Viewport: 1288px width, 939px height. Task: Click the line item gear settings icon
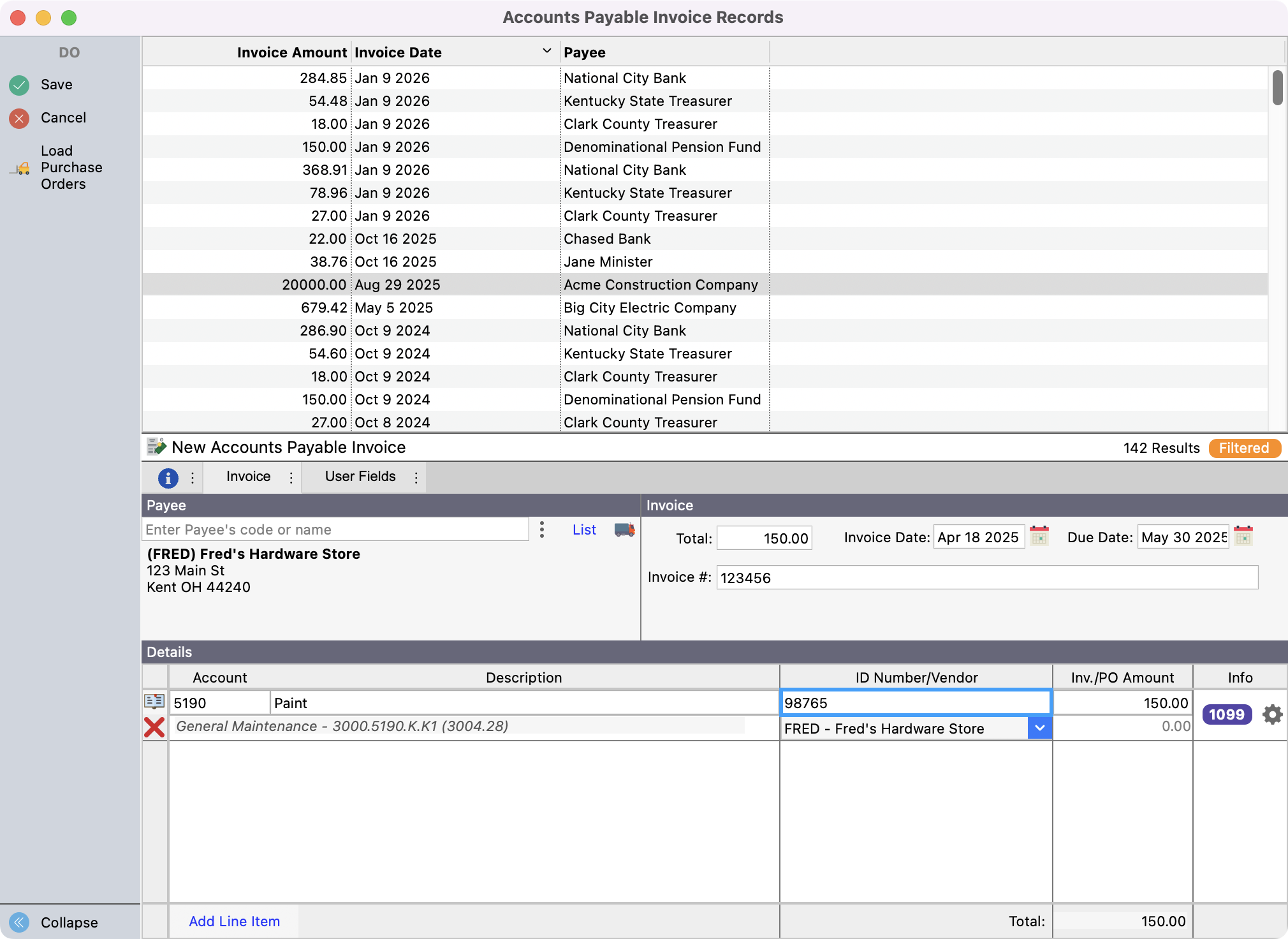pyautogui.click(x=1272, y=714)
